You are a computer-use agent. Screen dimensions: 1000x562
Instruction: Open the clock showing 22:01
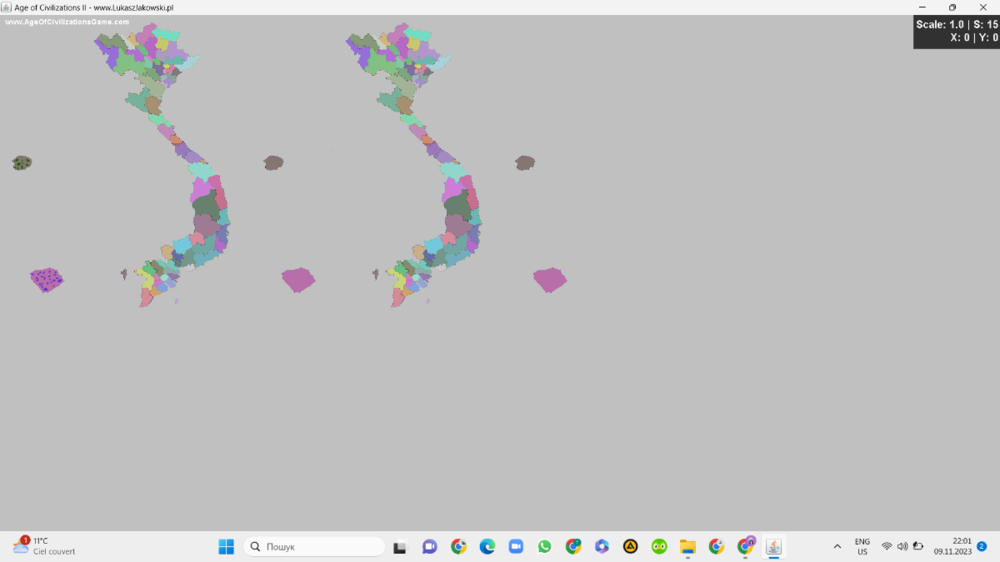[x=953, y=547]
